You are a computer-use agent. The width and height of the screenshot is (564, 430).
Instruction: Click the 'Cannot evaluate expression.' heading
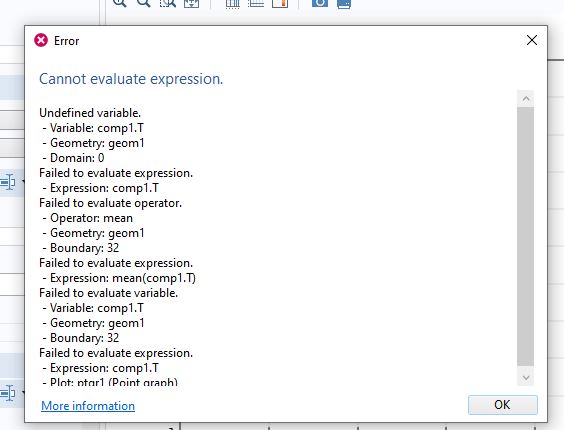click(131, 79)
